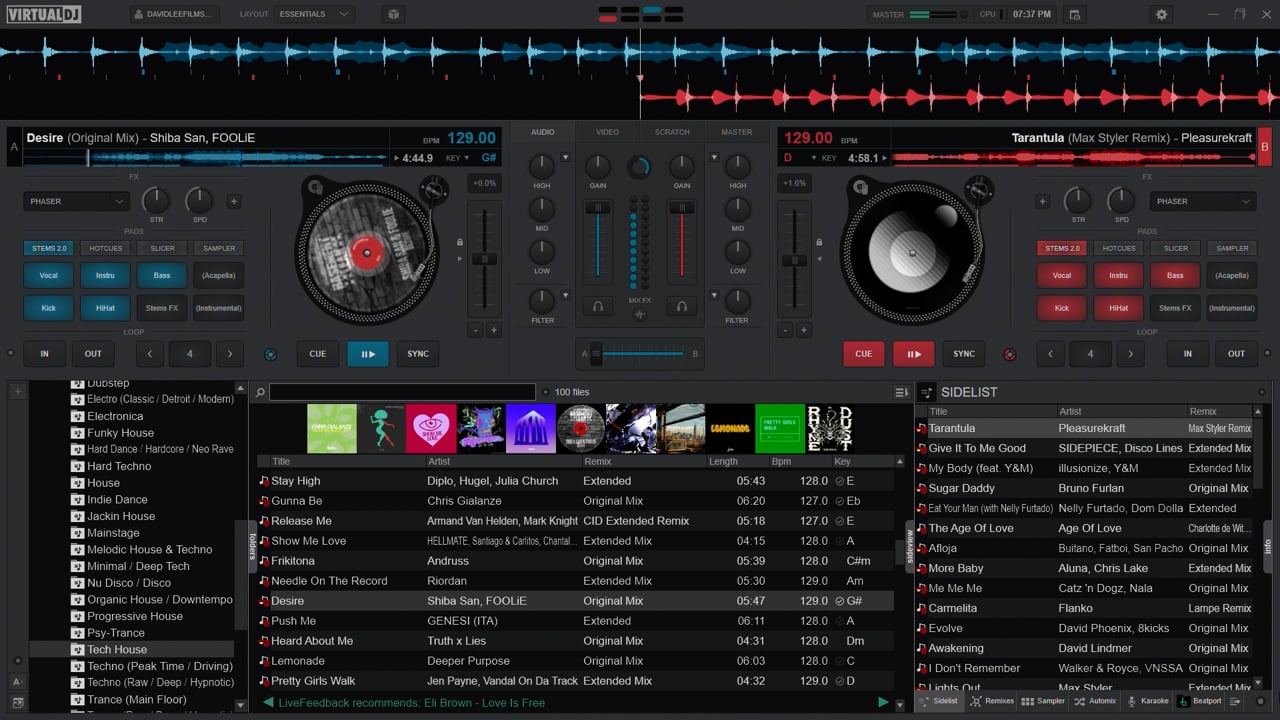The width and height of the screenshot is (1280, 720).
Task: Click deck B pitch slider handle
Action: [795, 260]
